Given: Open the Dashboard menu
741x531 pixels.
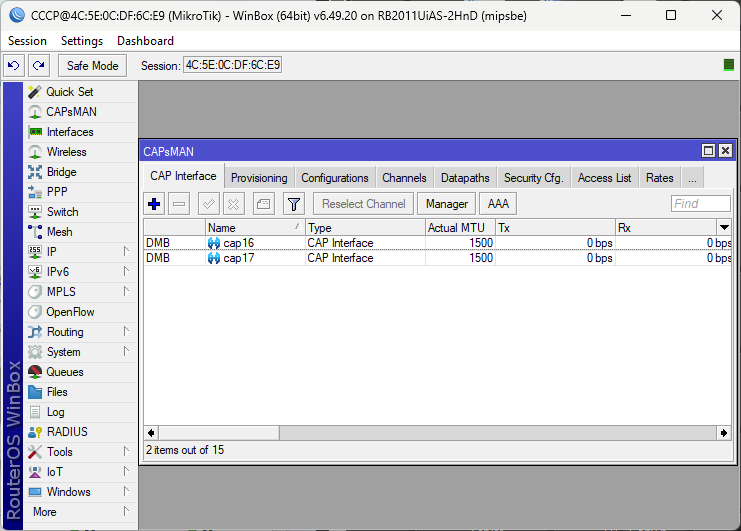Looking at the screenshot, I should click(146, 41).
